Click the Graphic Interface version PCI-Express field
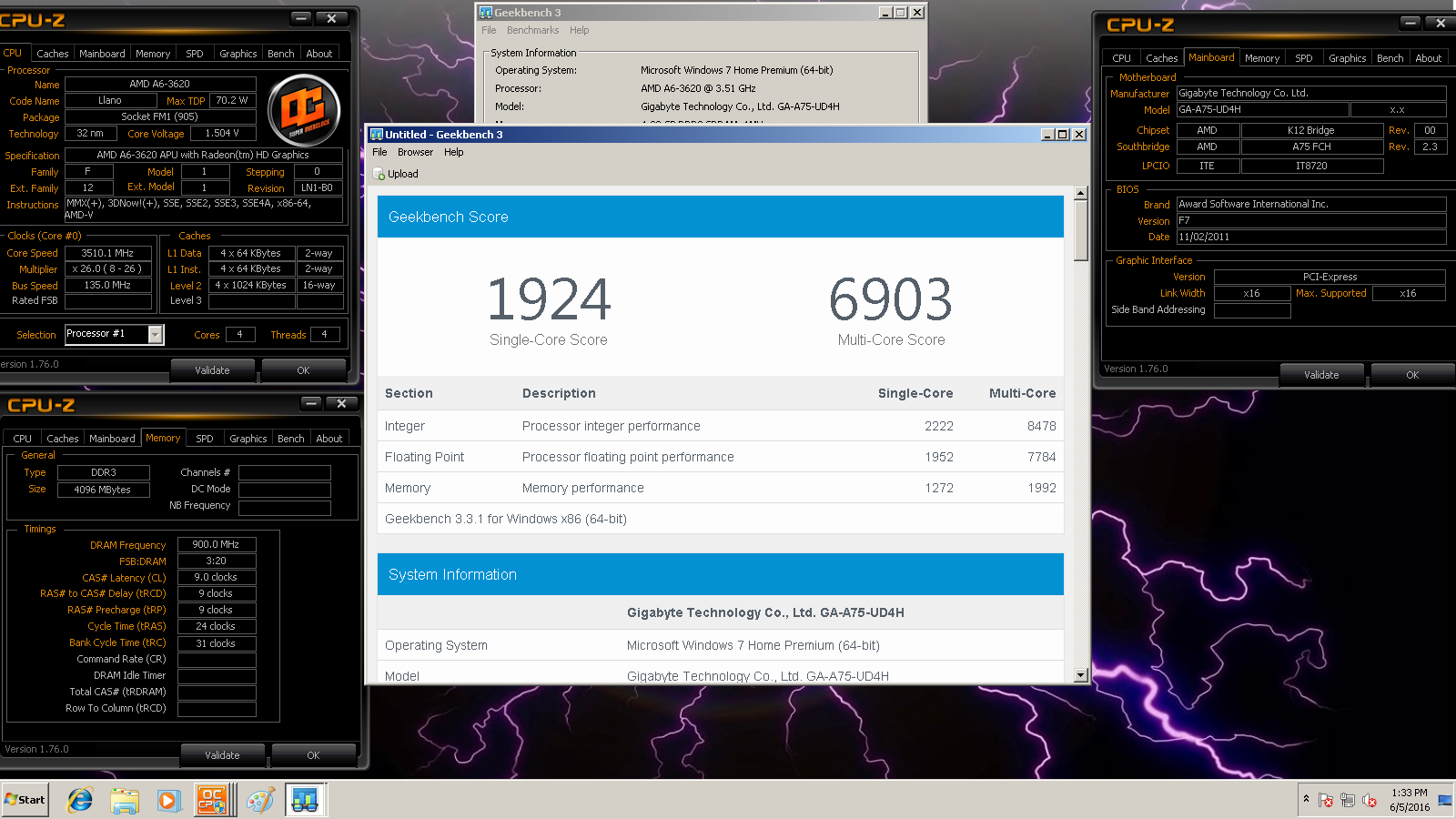The width and height of the screenshot is (1456, 819). (1330, 277)
